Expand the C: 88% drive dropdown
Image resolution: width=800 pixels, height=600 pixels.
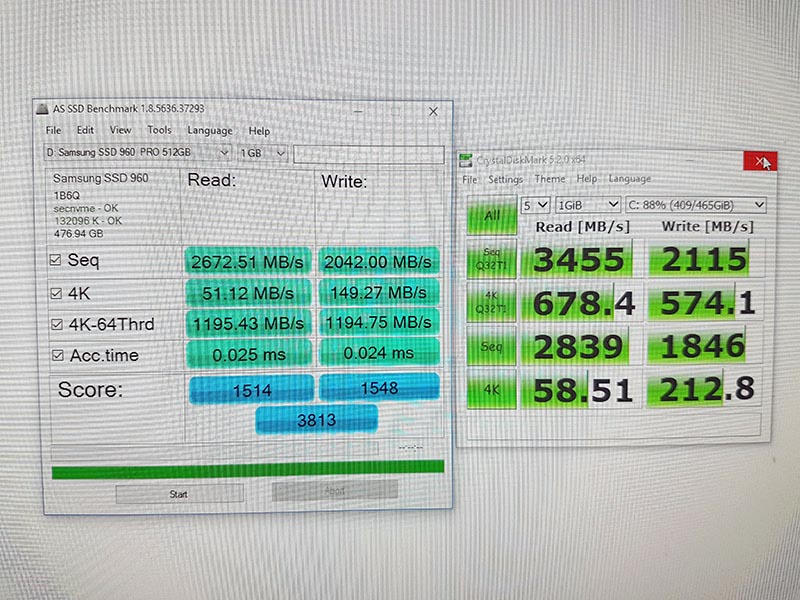[696, 205]
